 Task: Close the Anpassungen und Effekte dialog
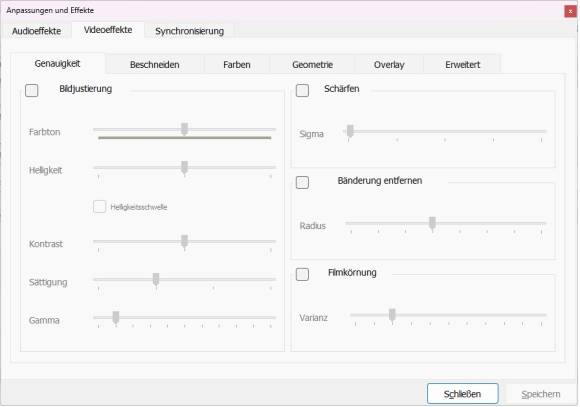[570, 11]
